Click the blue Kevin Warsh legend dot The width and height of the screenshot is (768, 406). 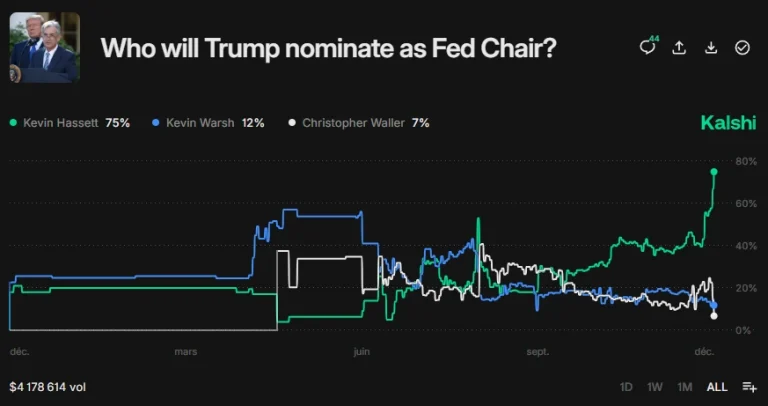point(155,123)
